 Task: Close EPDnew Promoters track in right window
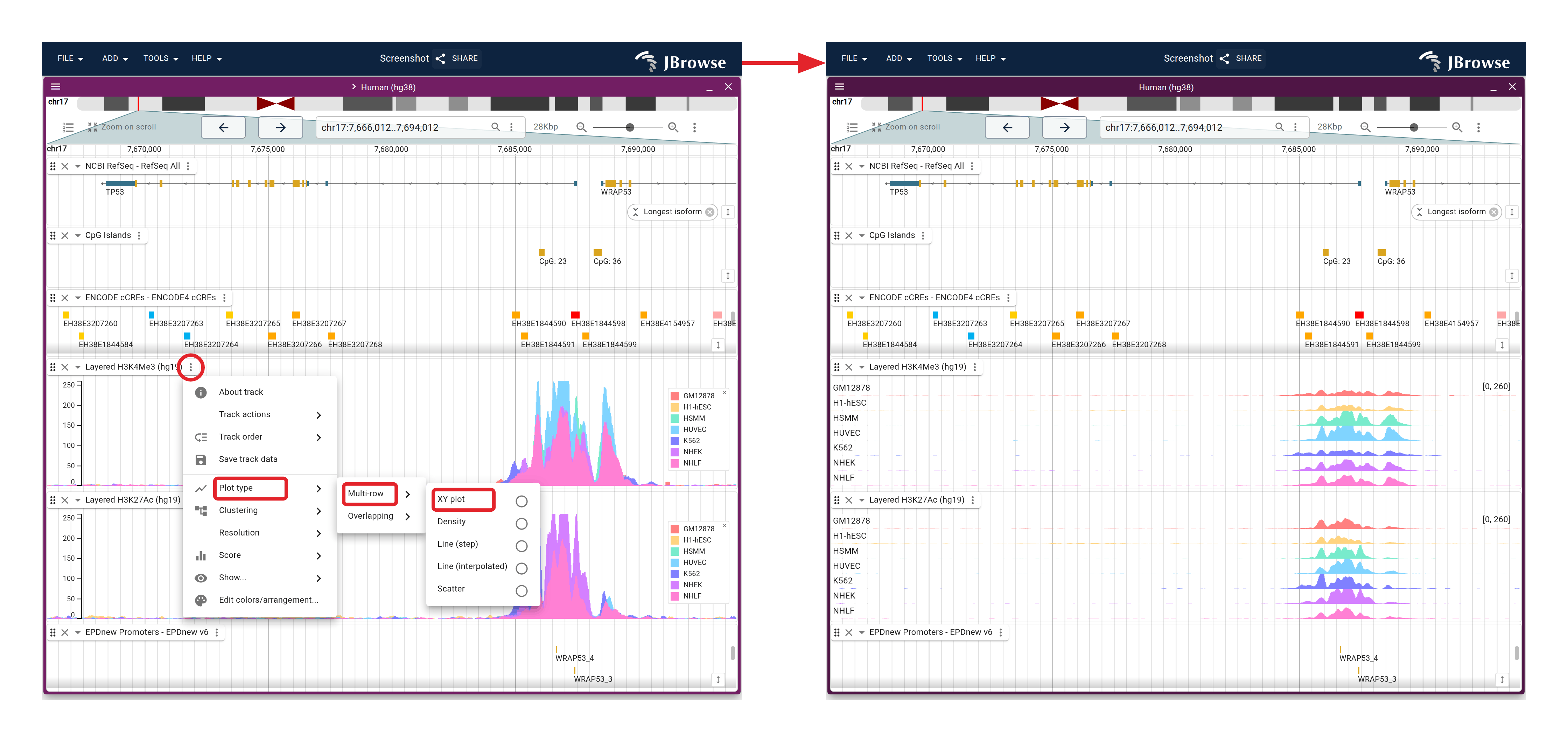click(848, 632)
